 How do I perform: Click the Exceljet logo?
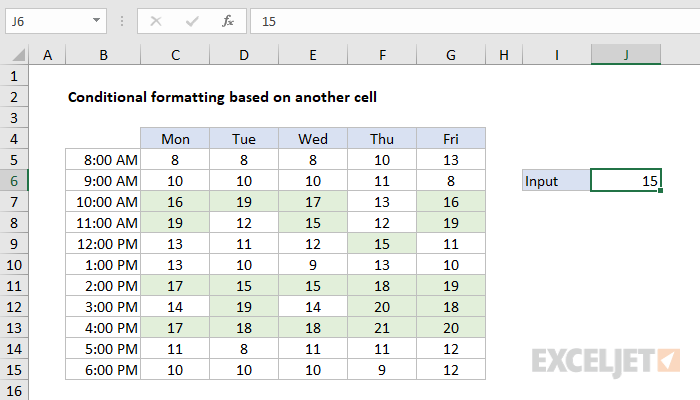(x=607, y=357)
